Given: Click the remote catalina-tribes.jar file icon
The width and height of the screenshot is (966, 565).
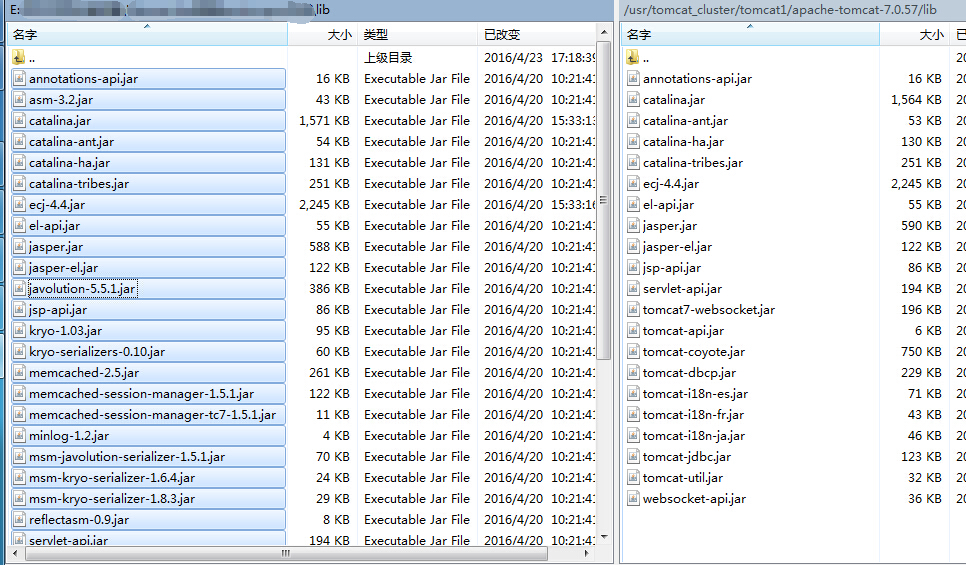Looking at the screenshot, I should click(x=633, y=162).
